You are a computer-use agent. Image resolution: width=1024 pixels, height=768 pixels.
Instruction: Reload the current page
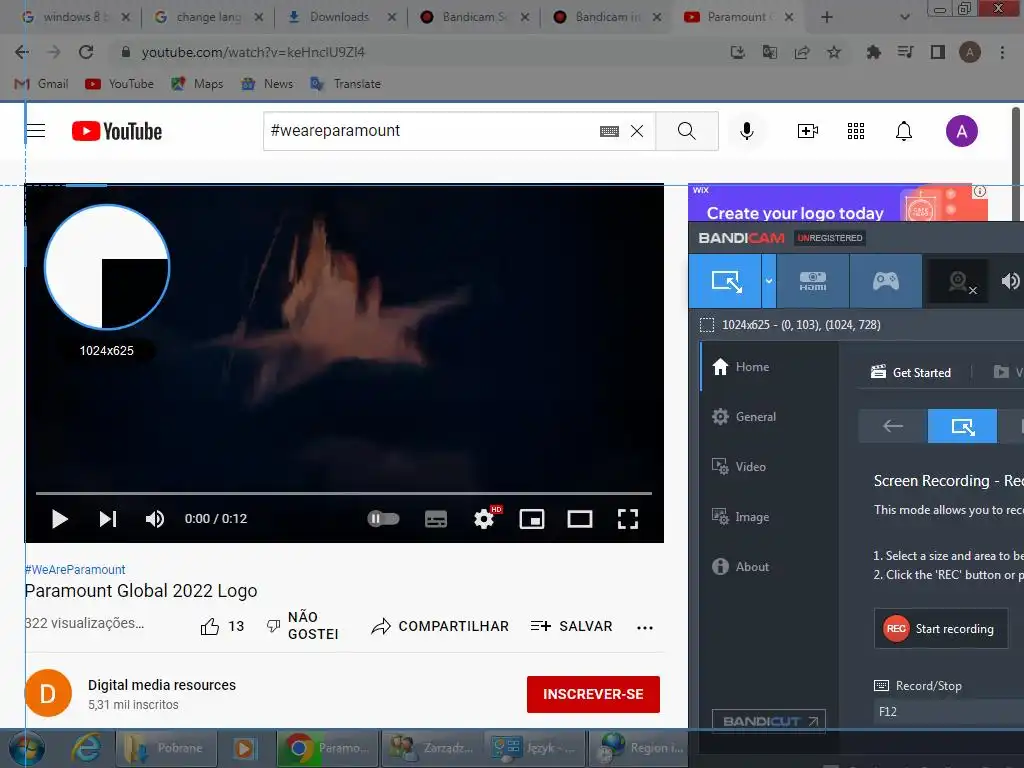pyautogui.click(x=86, y=52)
